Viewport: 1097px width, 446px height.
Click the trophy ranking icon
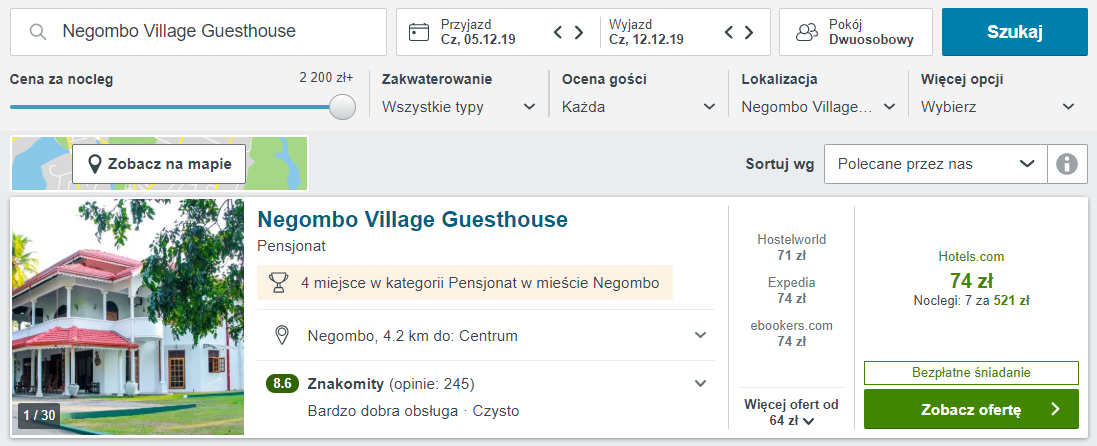[x=280, y=283]
